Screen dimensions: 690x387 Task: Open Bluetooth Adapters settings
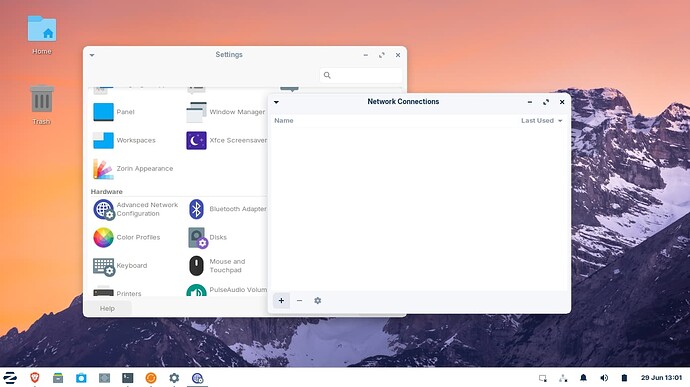click(x=226, y=209)
